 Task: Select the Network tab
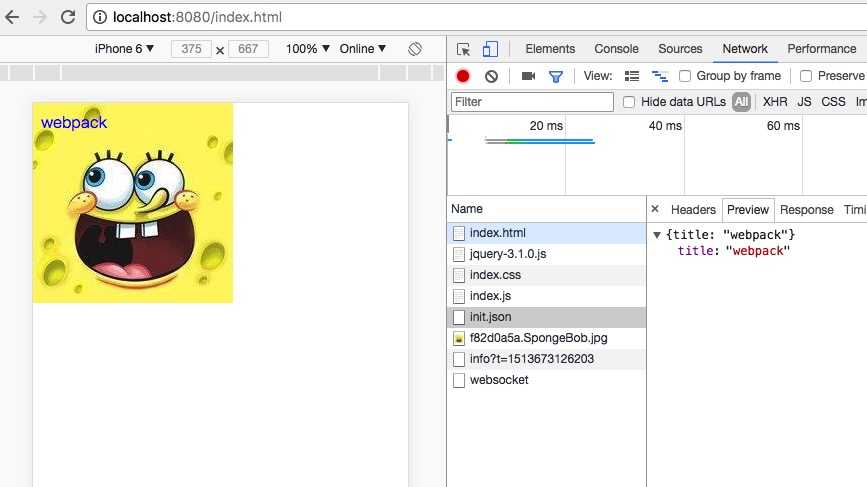coord(745,49)
